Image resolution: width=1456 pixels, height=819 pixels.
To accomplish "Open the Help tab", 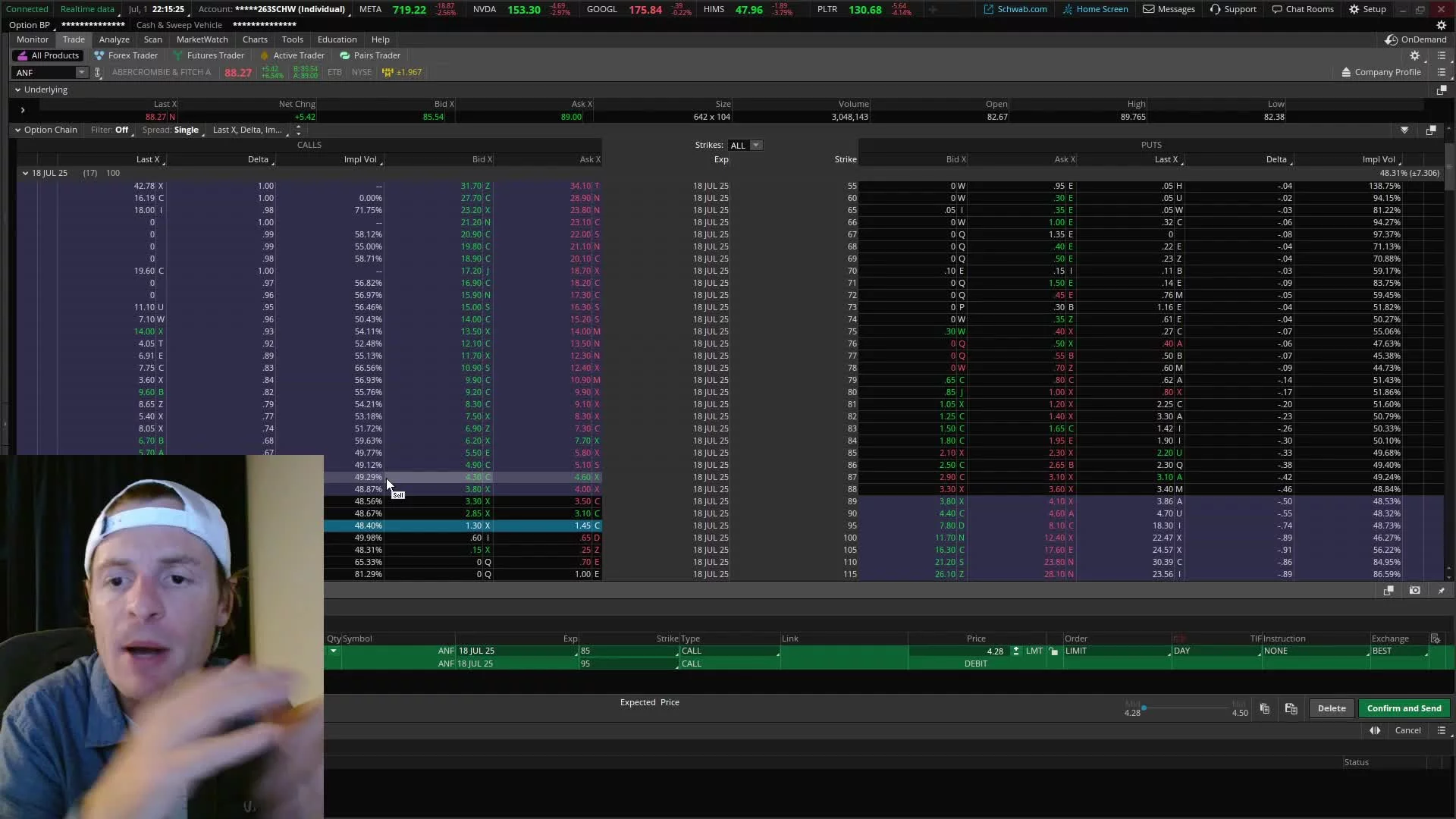I will (x=380, y=39).
